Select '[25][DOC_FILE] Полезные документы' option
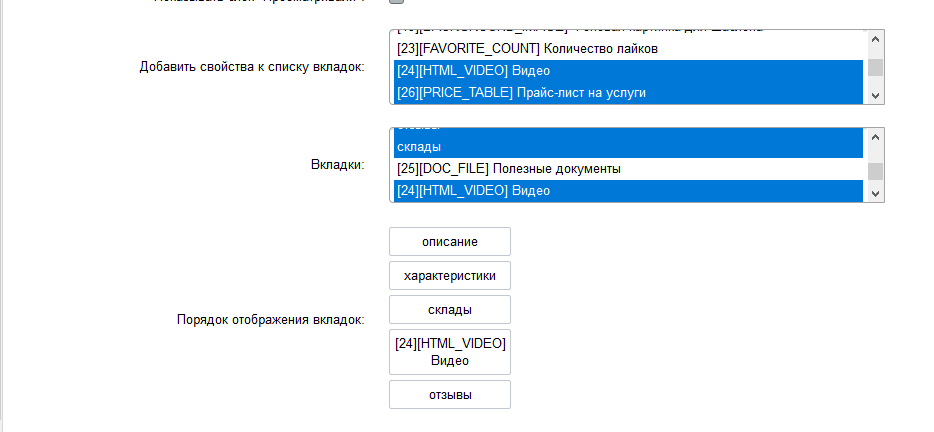 tap(628, 169)
